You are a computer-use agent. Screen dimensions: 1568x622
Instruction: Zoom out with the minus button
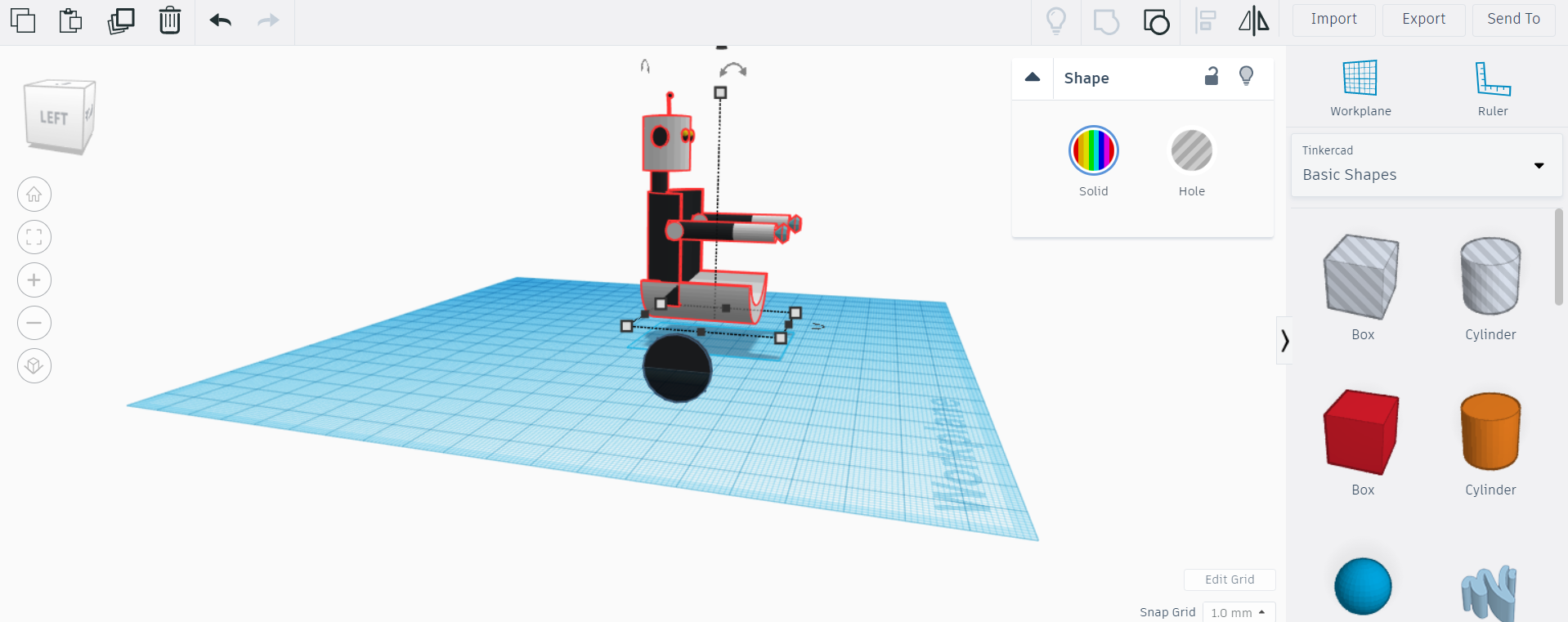(34, 323)
